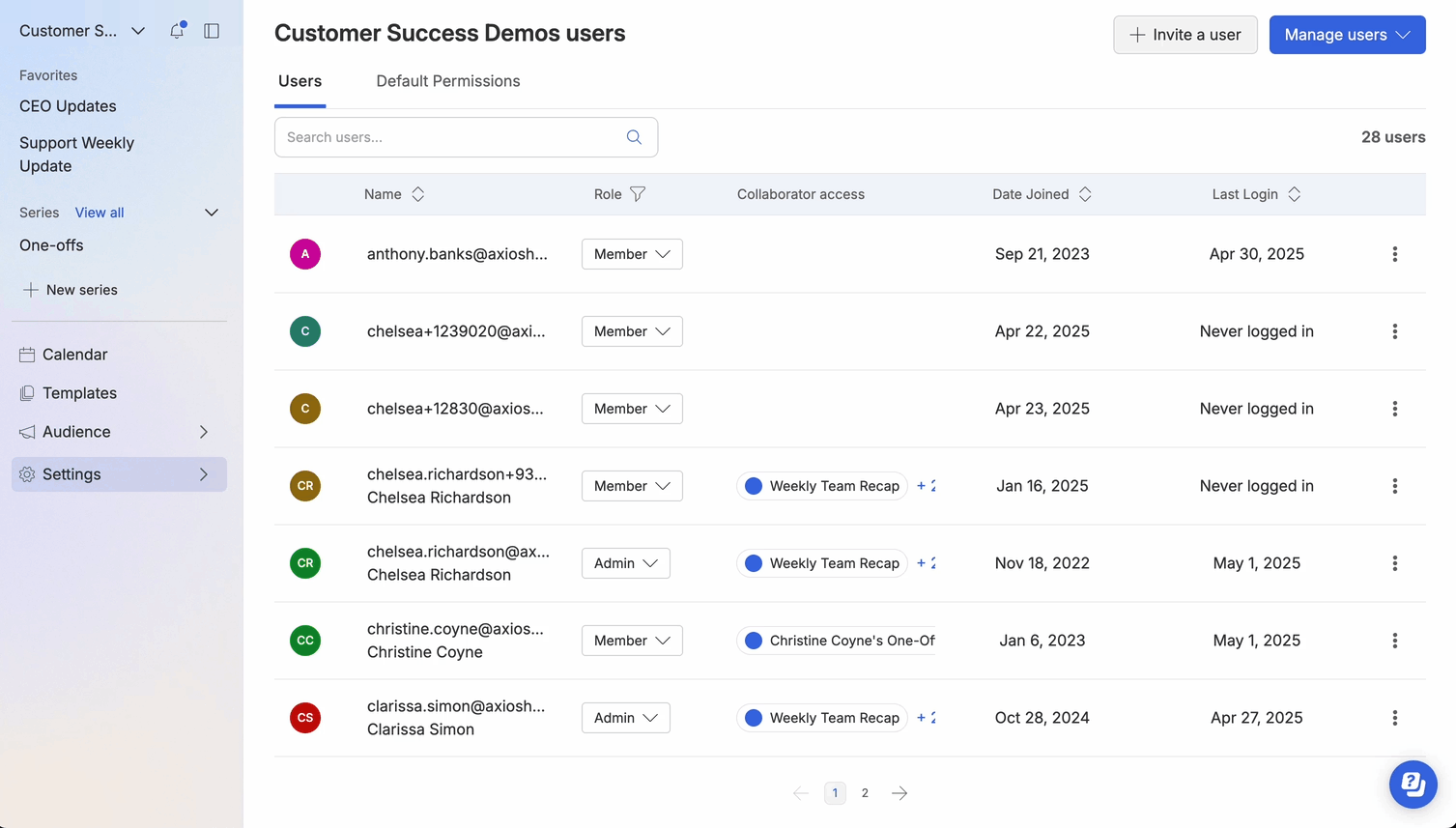
Task: Expand the Customer S... workspace switcher
Action: pos(82,31)
